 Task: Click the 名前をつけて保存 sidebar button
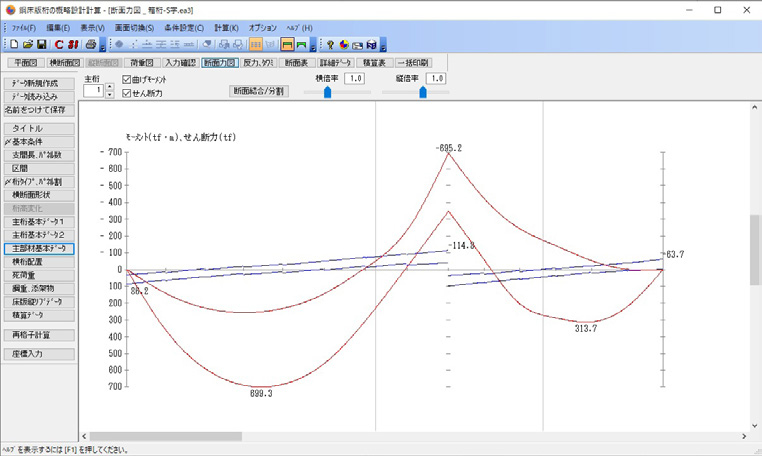tap(39, 110)
